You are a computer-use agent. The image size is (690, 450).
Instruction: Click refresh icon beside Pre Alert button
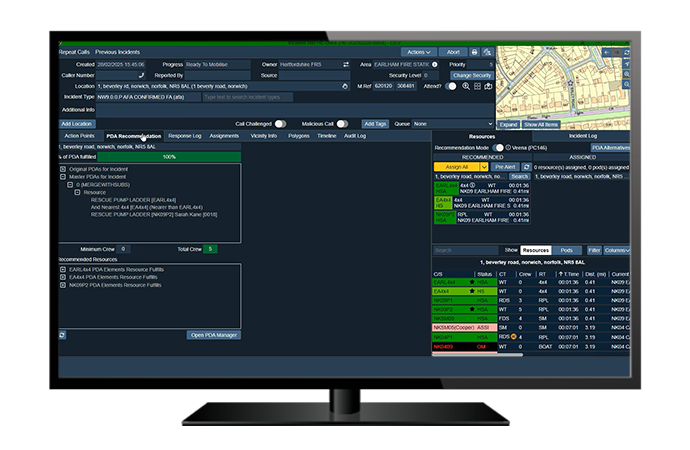(x=526, y=165)
